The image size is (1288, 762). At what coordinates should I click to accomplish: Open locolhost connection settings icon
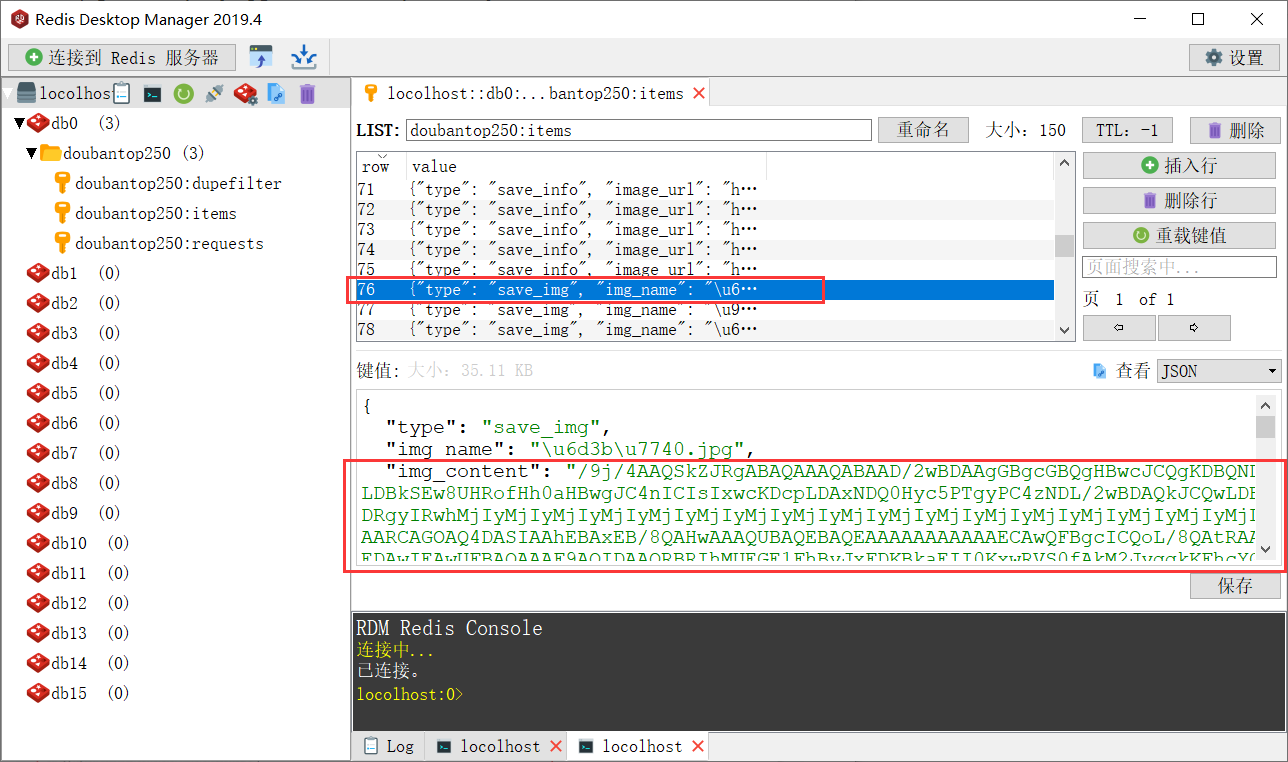click(x=245, y=94)
